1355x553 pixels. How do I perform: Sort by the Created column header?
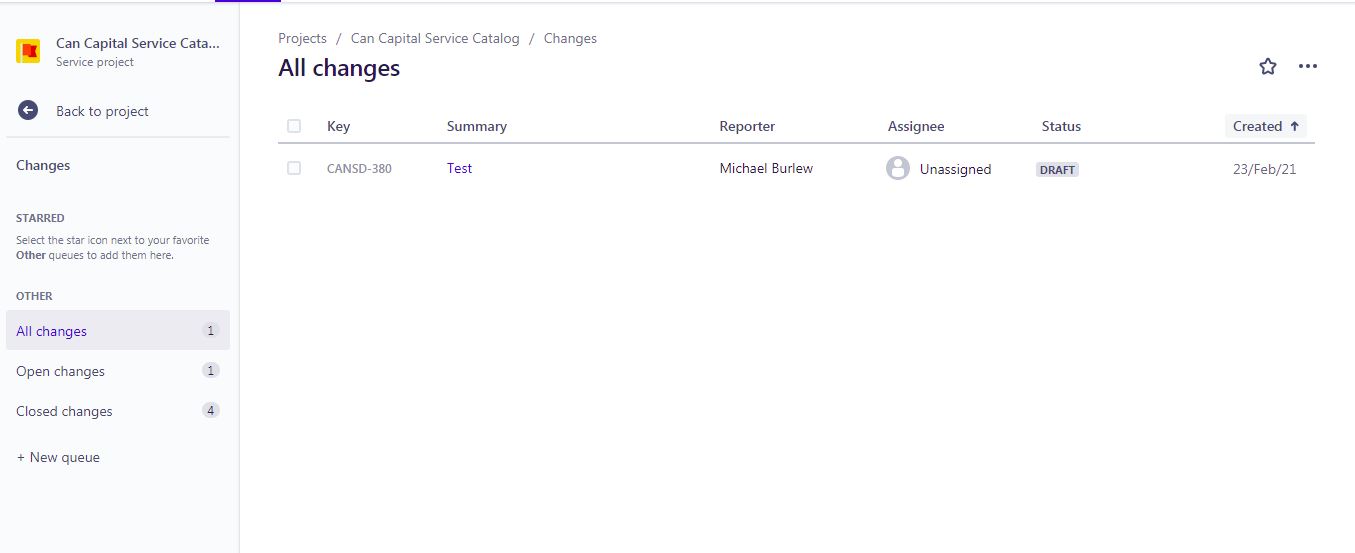pos(1266,126)
